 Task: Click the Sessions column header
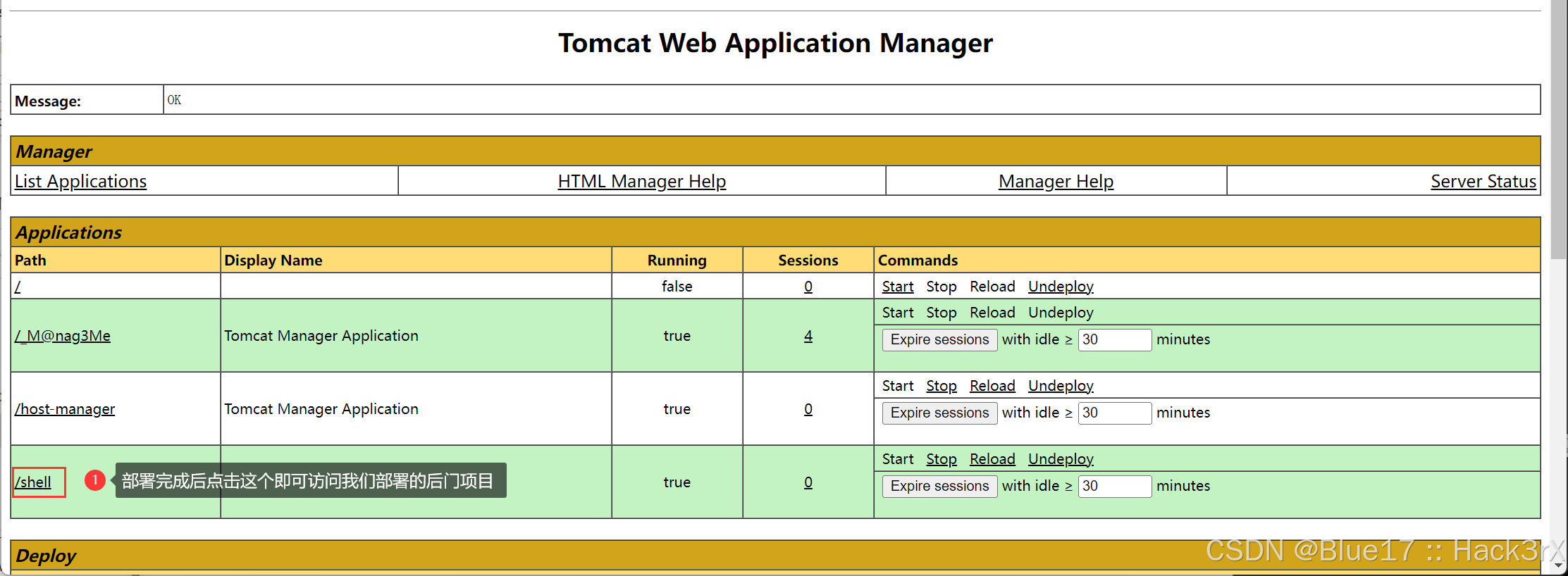click(808, 261)
